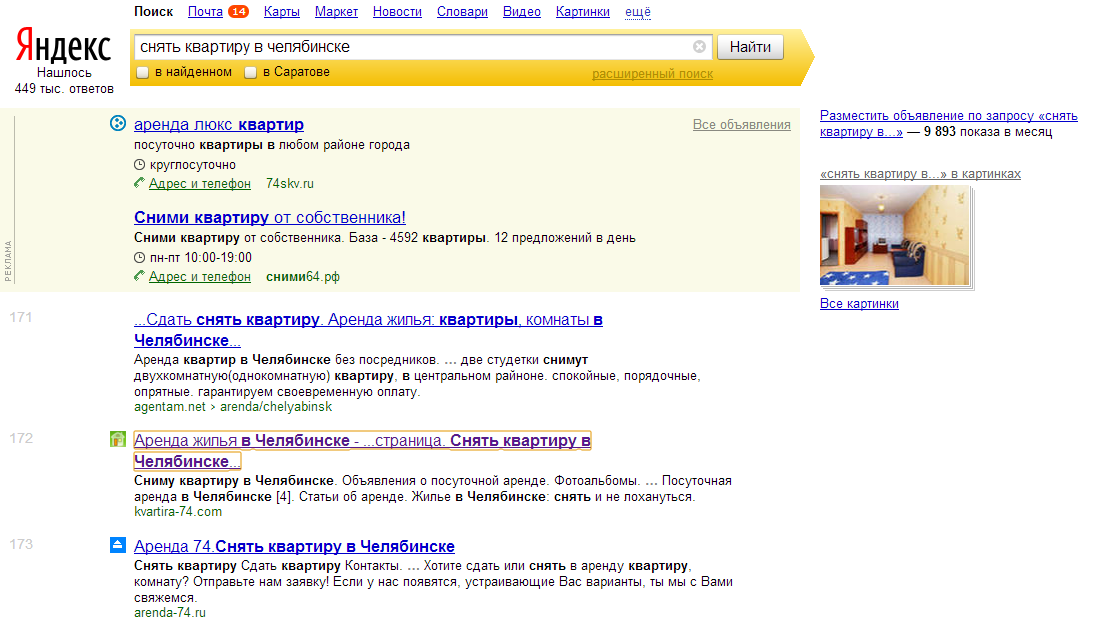This screenshot has width=1100, height=627.
Task: Click the clock icon next to 'пн-пт 10:00-19:00'
Action: [140, 257]
